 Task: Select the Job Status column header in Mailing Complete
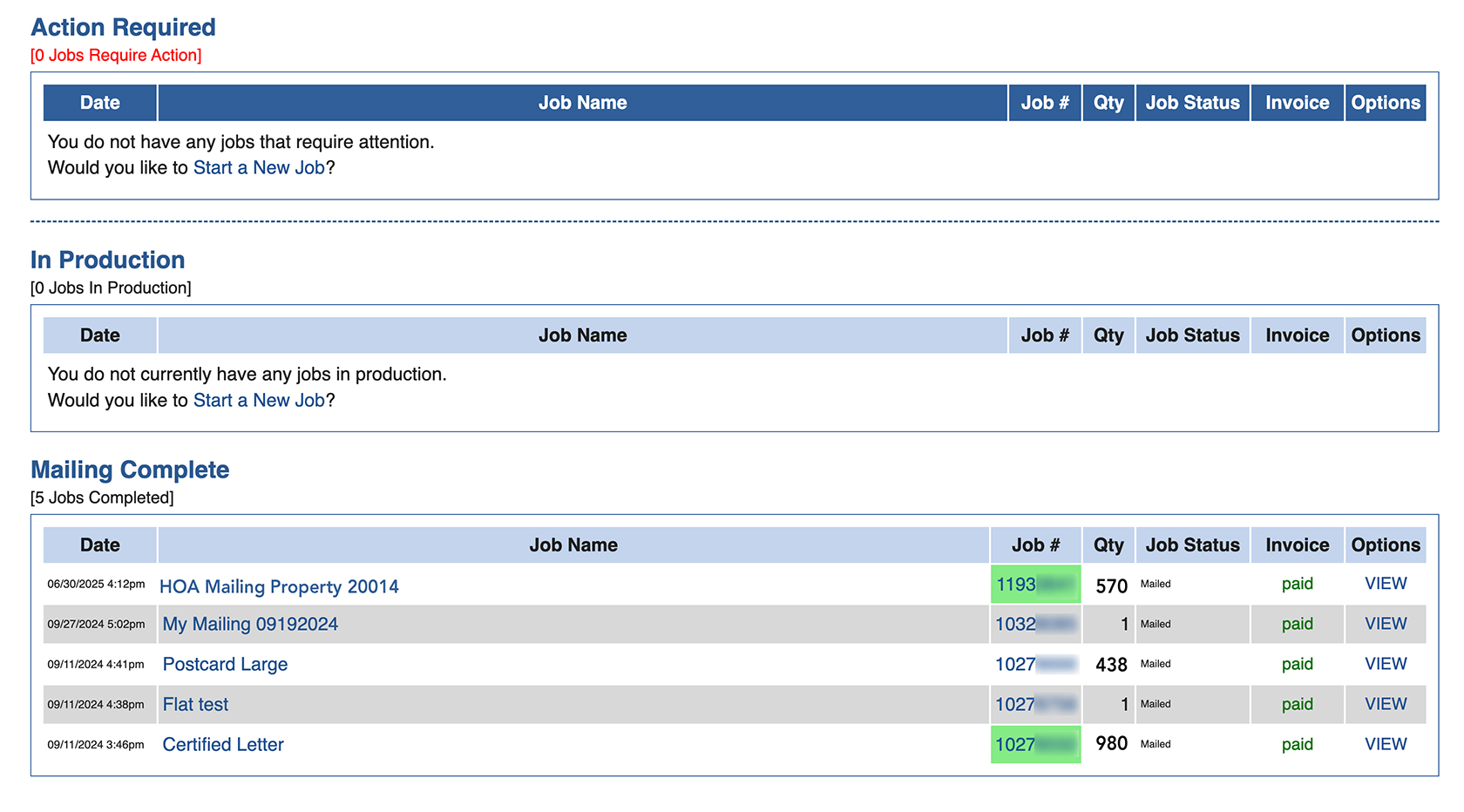click(1192, 545)
